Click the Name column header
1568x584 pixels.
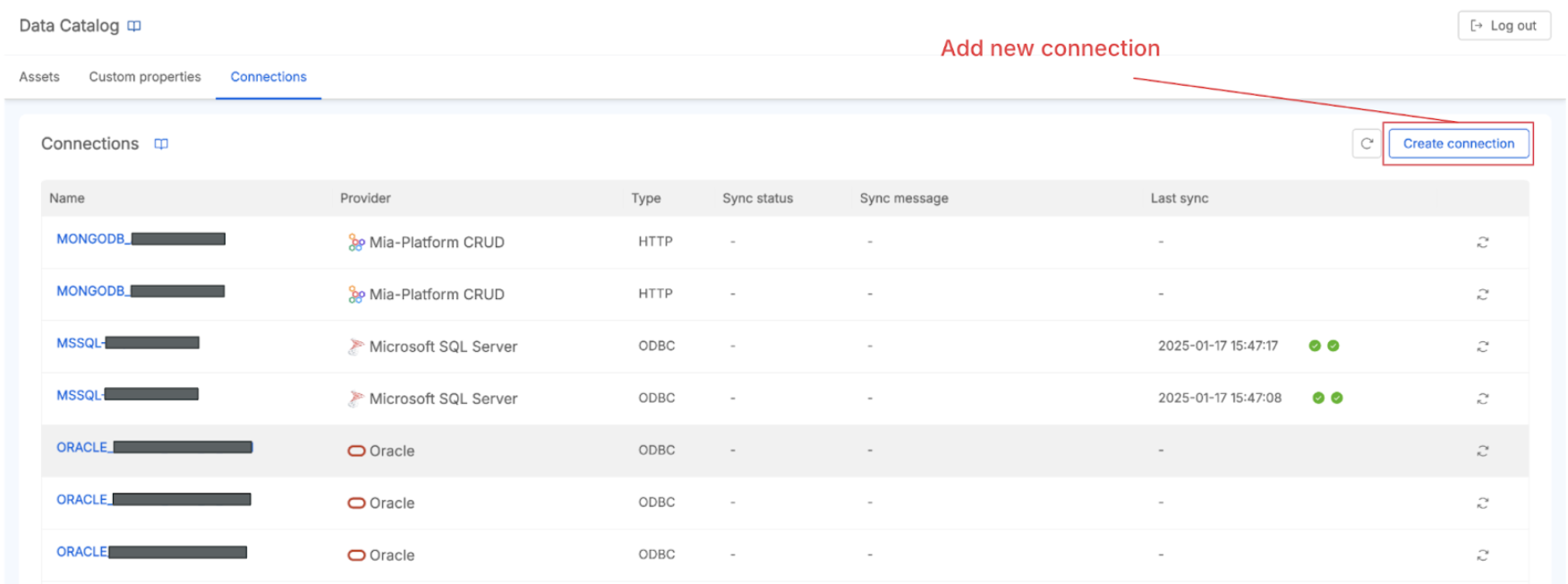pyautogui.click(x=67, y=198)
